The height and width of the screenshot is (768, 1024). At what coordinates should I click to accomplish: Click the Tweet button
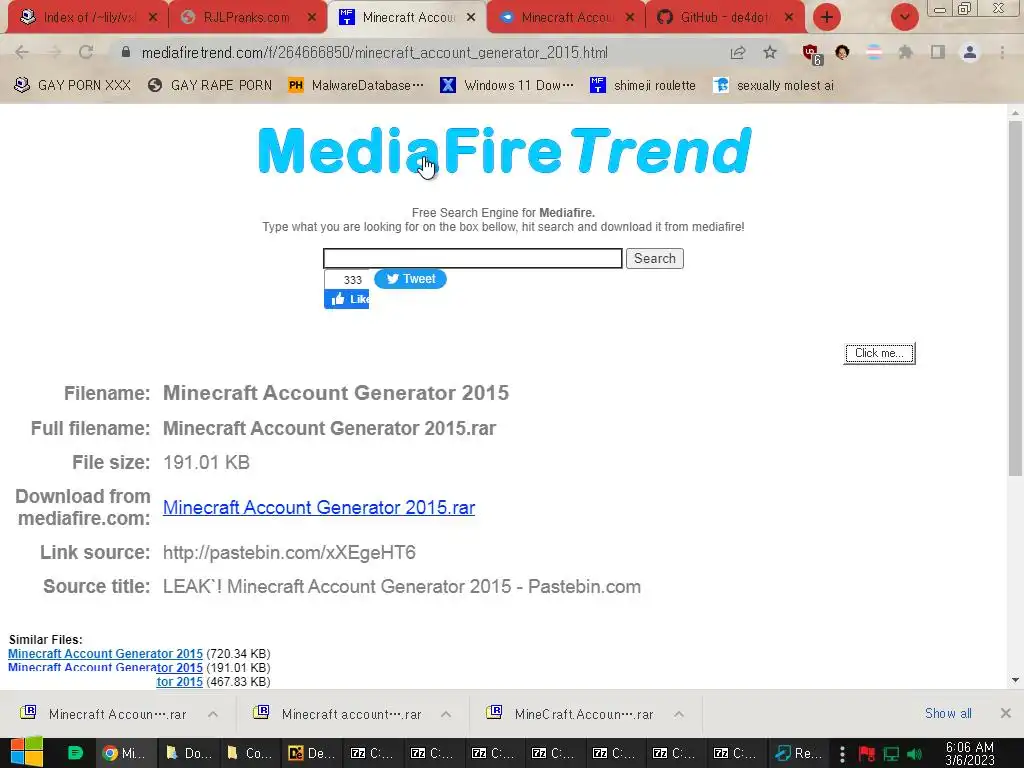point(410,279)
